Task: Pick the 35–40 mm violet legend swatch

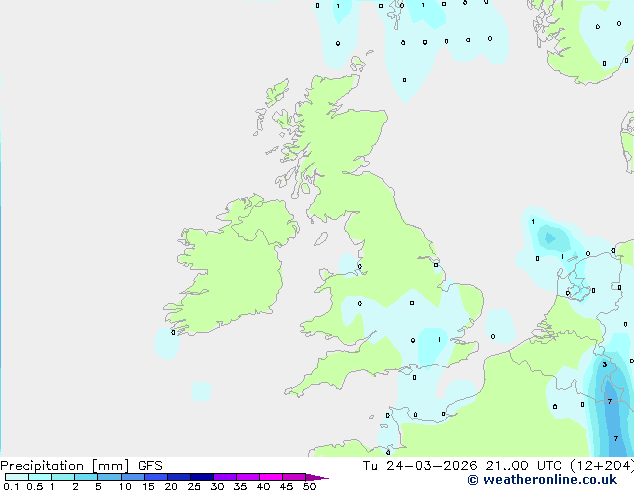Action: point(248,477)
